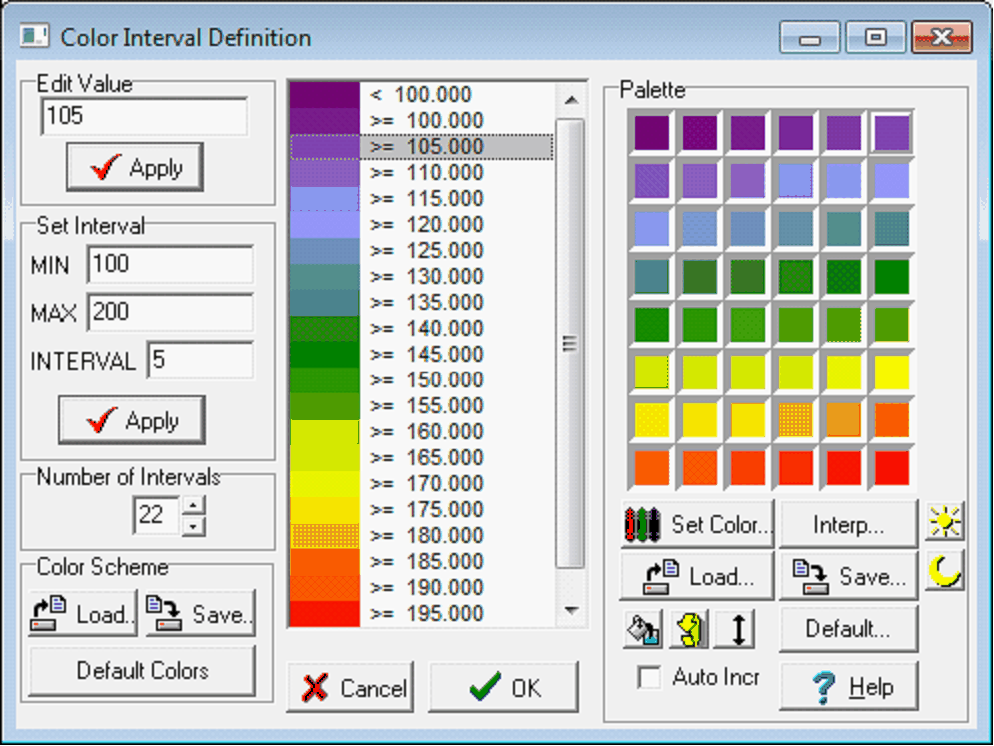Load a palette file in Palette panel
994x746 pixels.
(x=697, y=577)
